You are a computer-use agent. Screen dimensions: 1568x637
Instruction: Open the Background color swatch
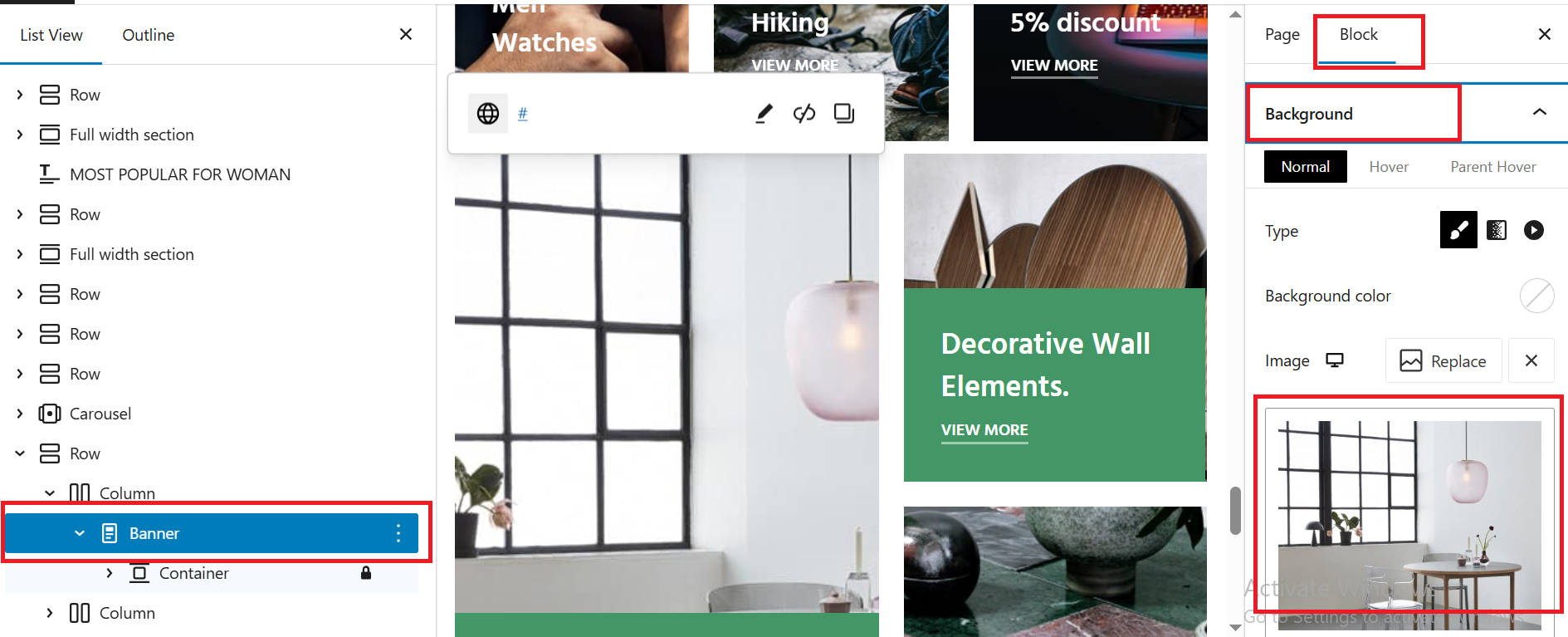coord(1537,296)
